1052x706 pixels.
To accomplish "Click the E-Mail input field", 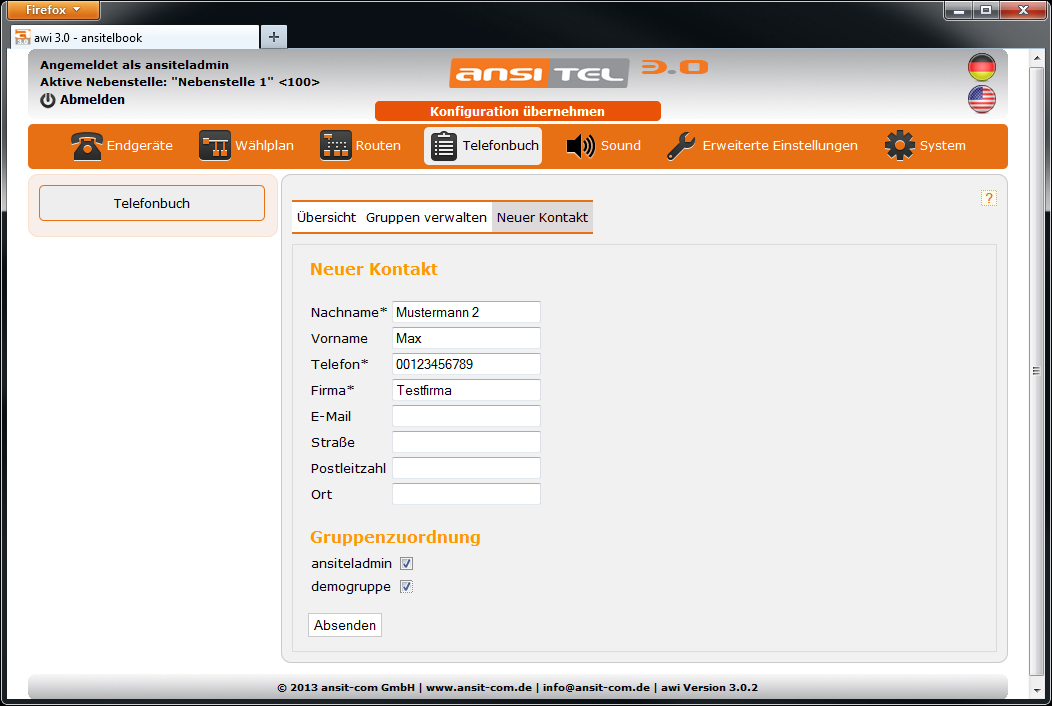I will 466,416.
